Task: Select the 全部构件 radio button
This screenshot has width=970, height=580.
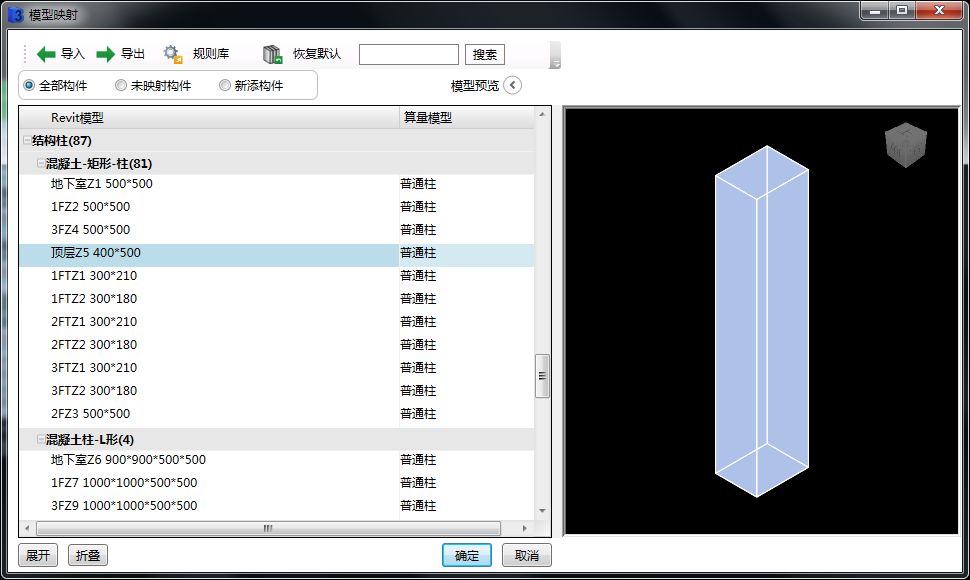Action: tap(29, 85)
